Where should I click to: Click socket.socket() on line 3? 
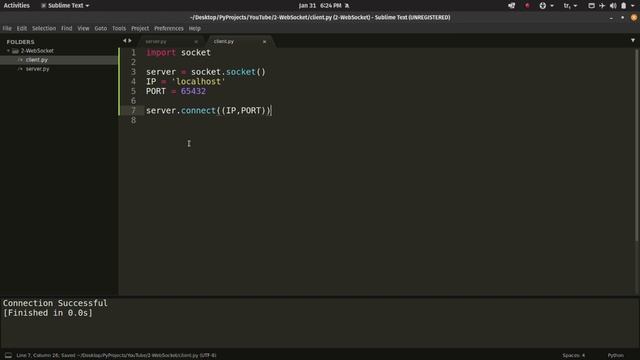click(228, 72)
